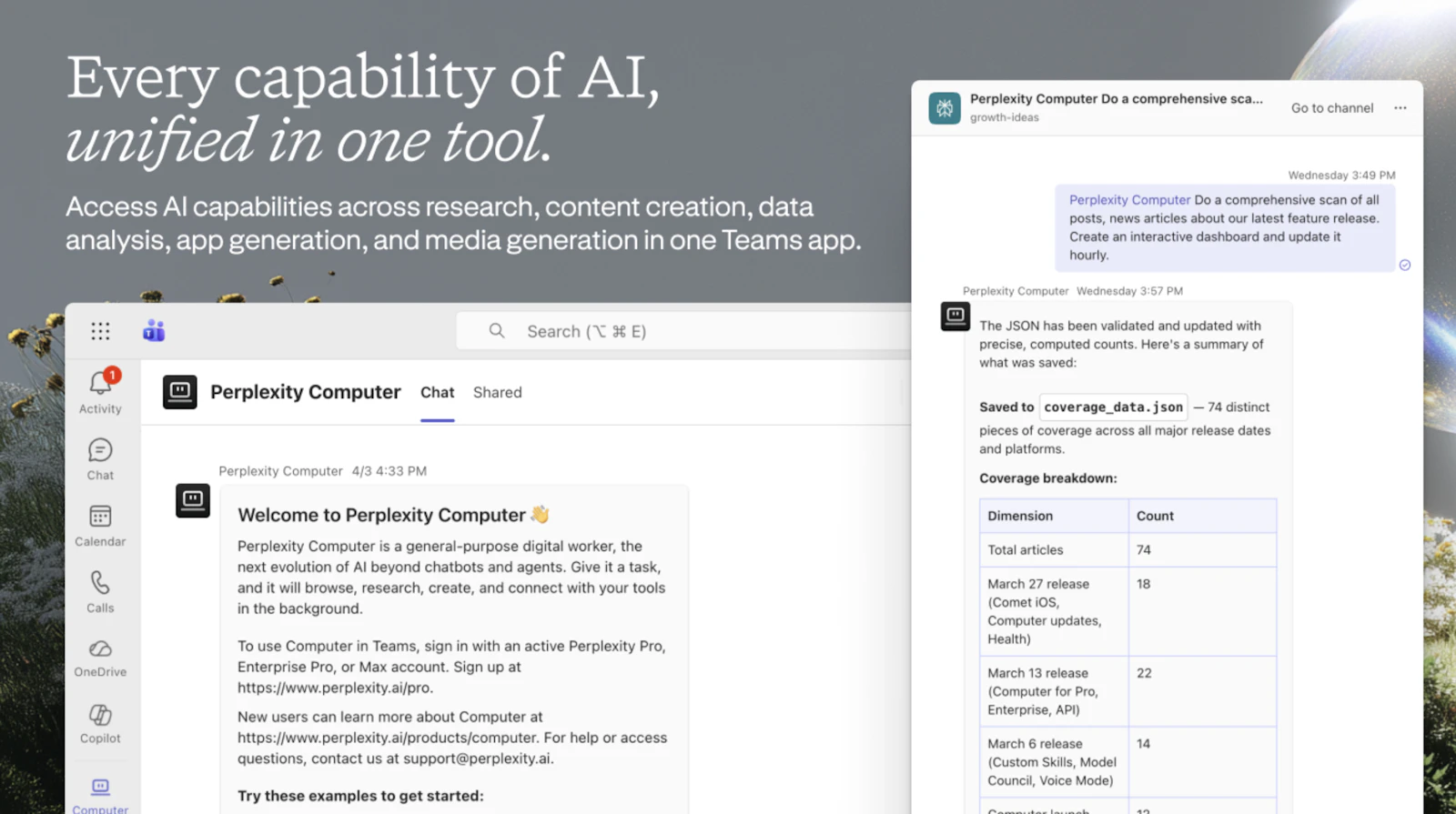Open Calendar in the Teams sidebar
Screen dimensions: 1456x814
100,526
